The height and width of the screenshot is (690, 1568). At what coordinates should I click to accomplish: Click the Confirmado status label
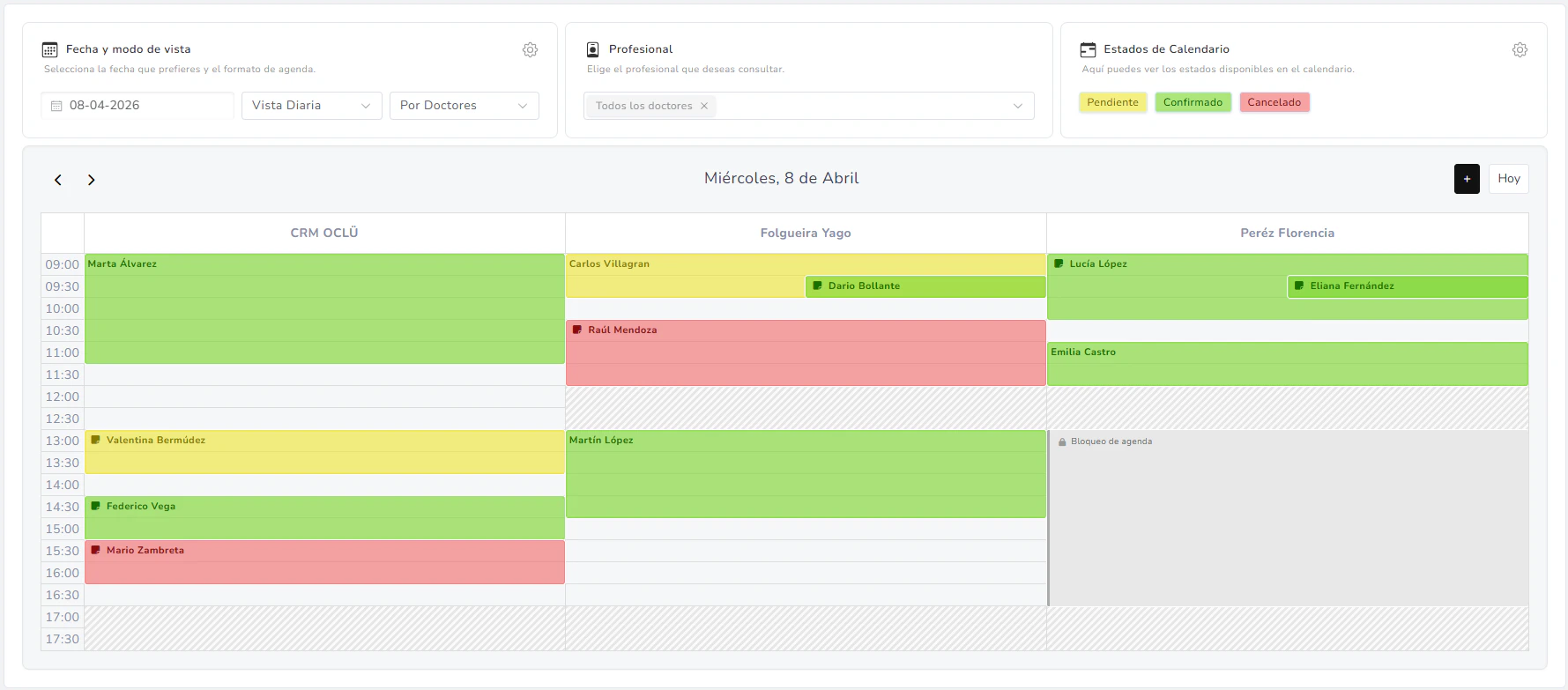[1193, 102]
